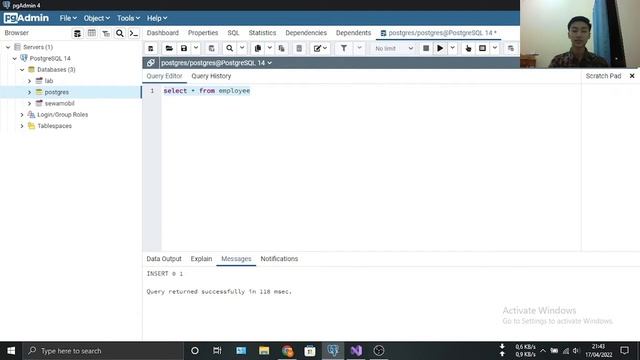Open the File menu

[x=68, y=18]
